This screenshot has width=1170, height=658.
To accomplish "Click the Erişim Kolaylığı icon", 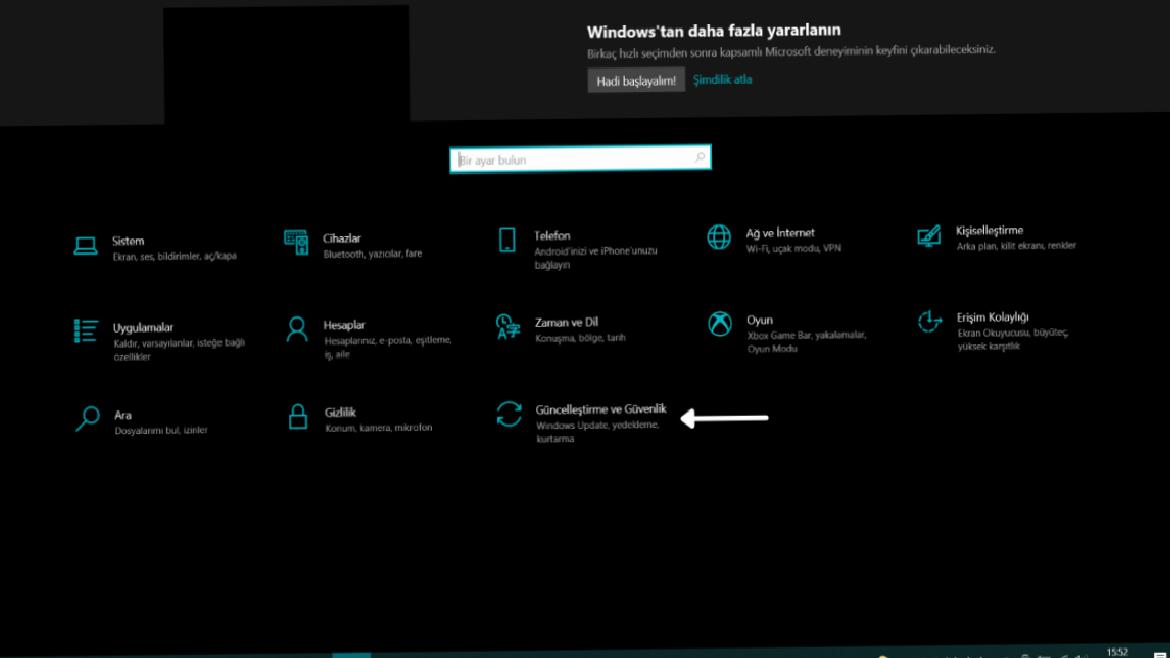I will click(930, 322).
